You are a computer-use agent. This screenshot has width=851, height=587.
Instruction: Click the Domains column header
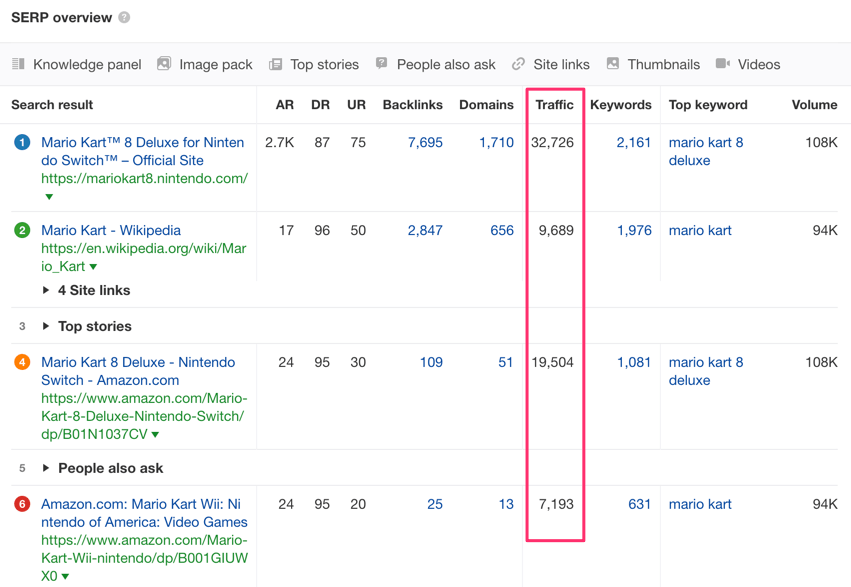[x=486, y=105]
